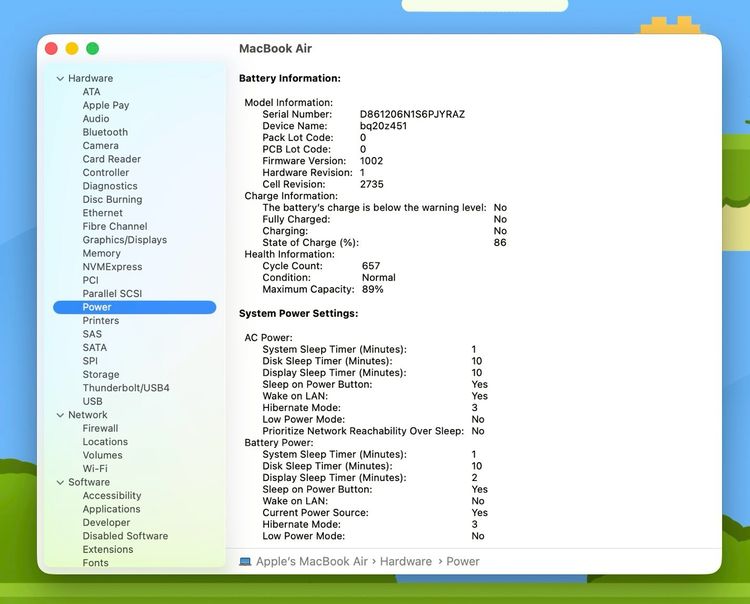Select NVMExpress in the sidebar

tap(112, 267)
